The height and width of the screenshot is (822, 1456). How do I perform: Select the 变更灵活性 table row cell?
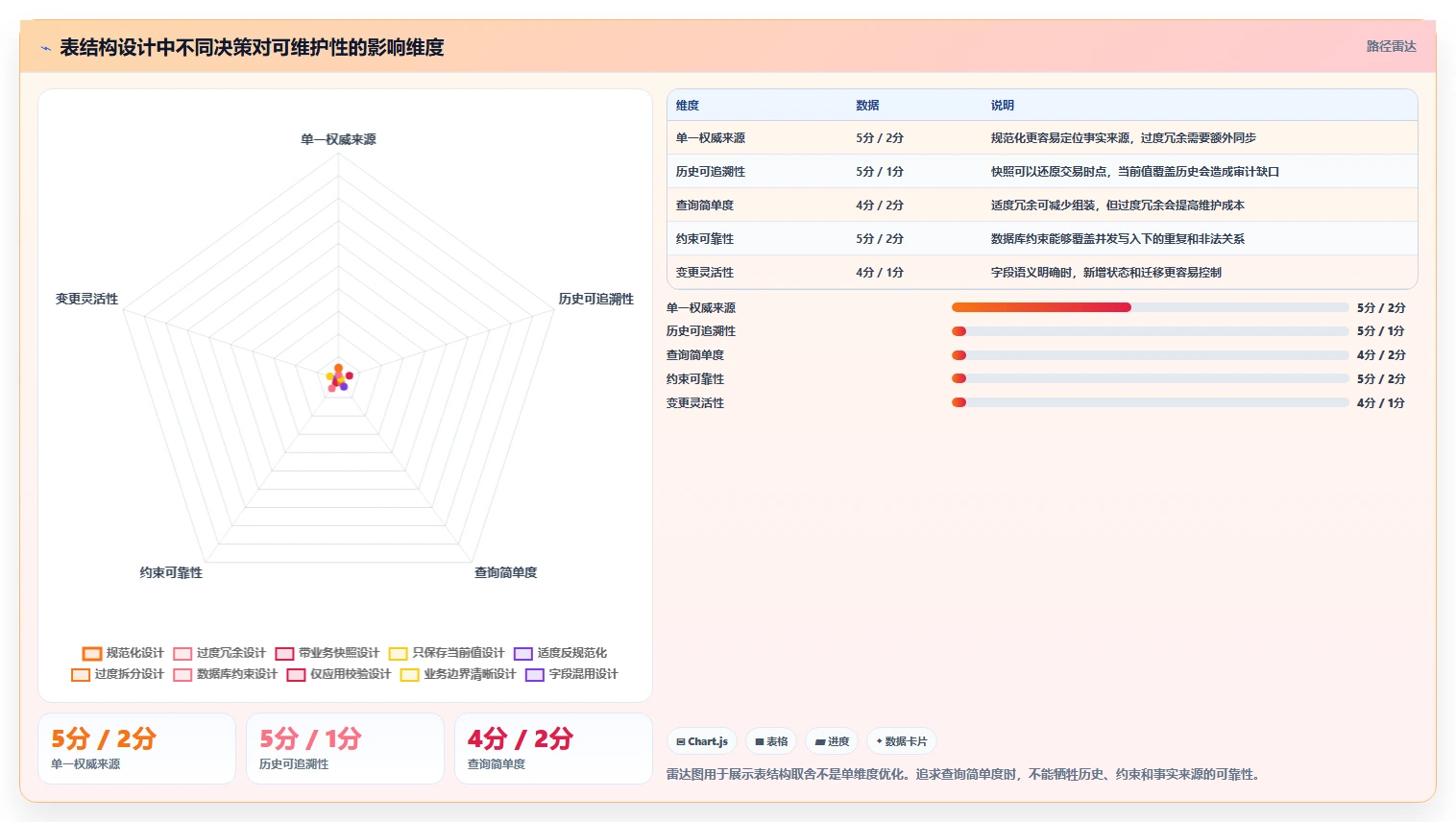point(704,273)
